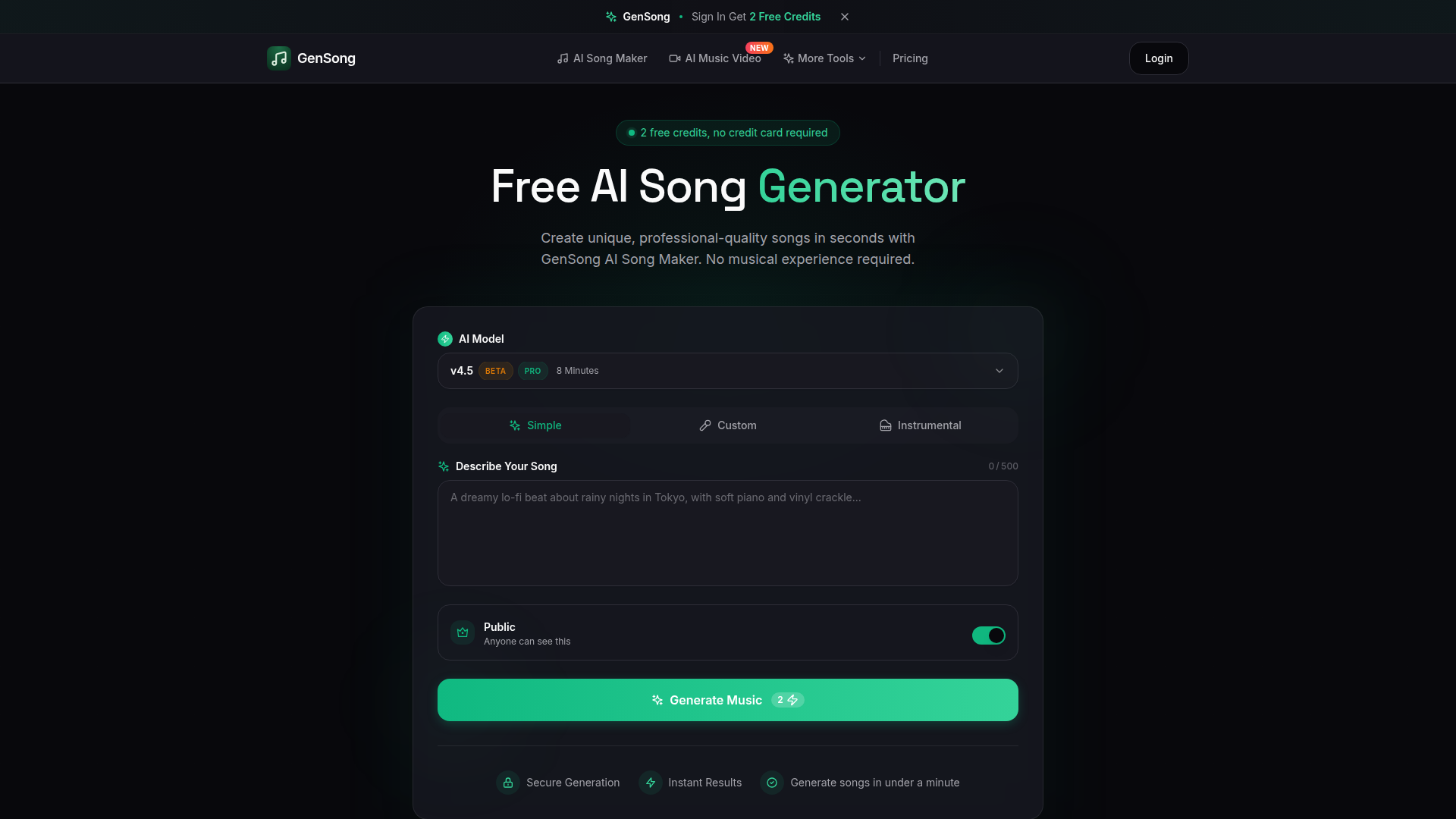Screen dimensions: 1456x819
Task: Click the chevron arrow in model selector
Action: (999, 371)
